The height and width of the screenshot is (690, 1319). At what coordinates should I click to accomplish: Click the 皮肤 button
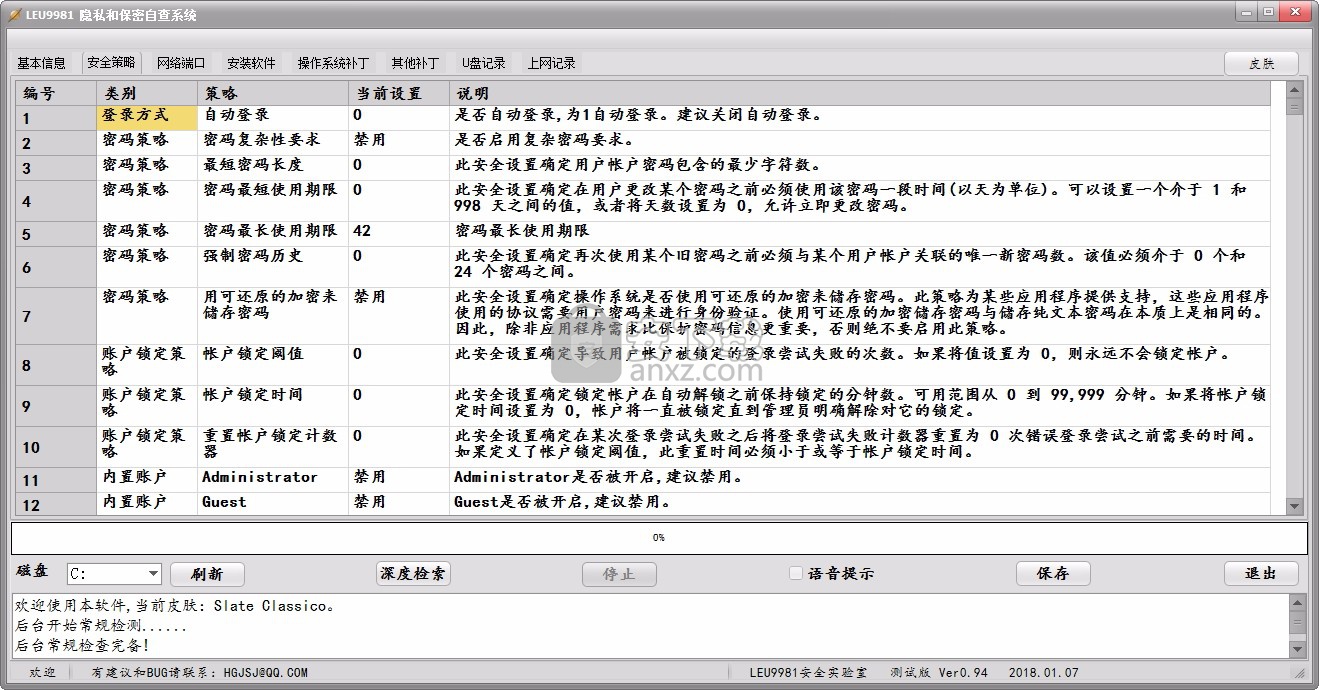pyautogui.click(x=1261, y=63)
